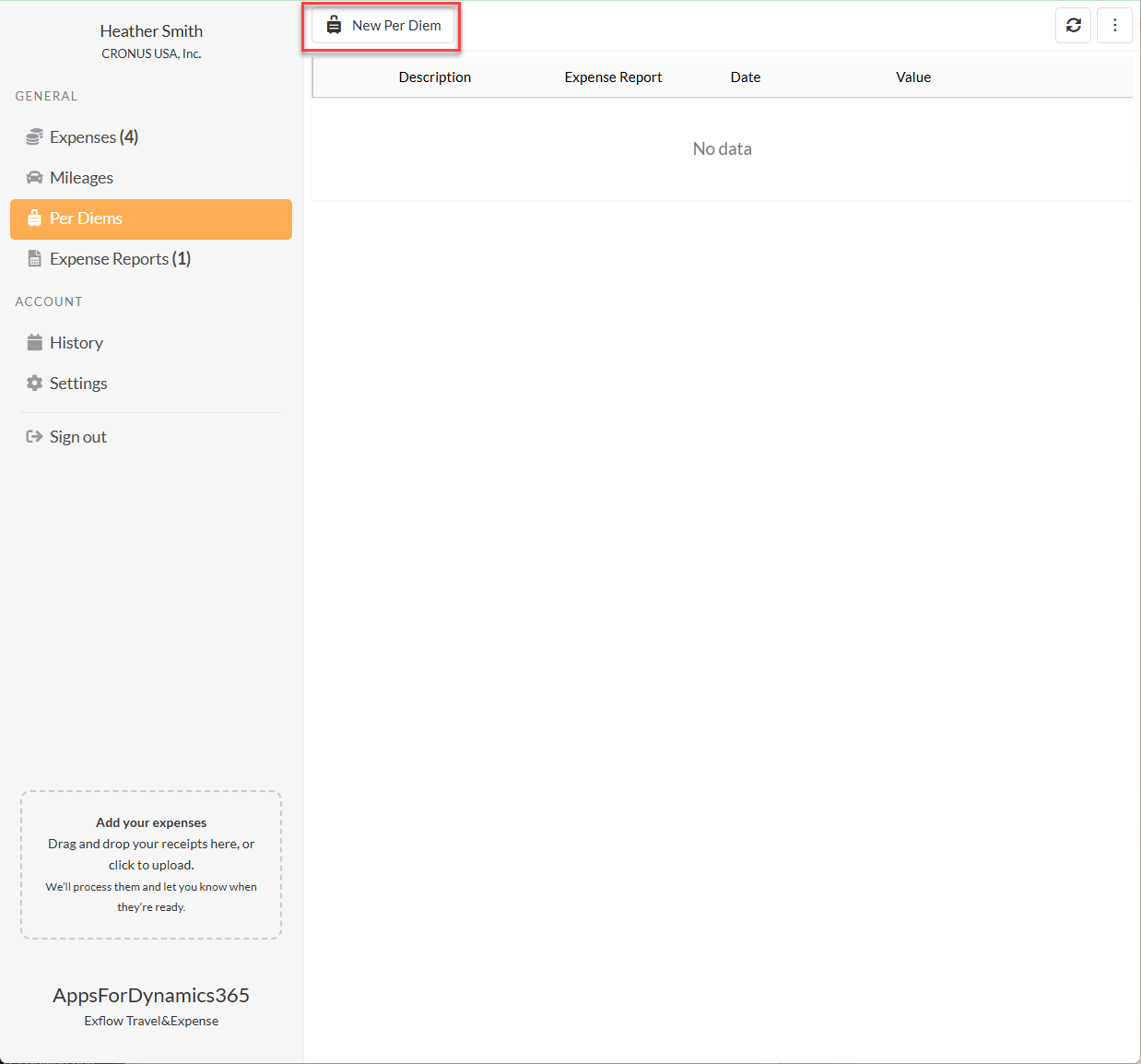This screenshot has height=1064, width=1141.
Task: Click the Settings gear icon
Action: tap(34, 384)
